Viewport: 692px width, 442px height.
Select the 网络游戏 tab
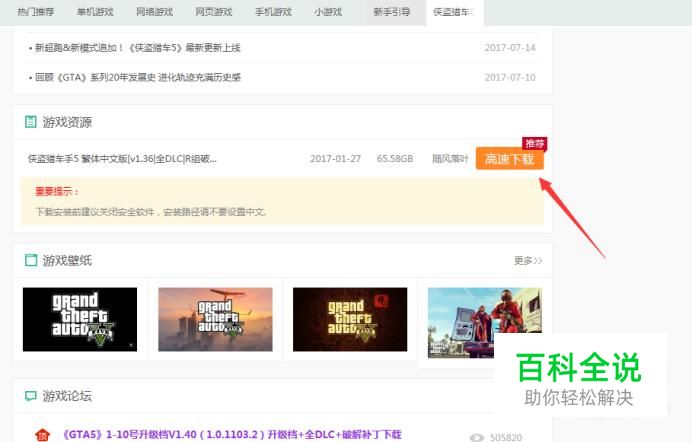coord(154,12)
